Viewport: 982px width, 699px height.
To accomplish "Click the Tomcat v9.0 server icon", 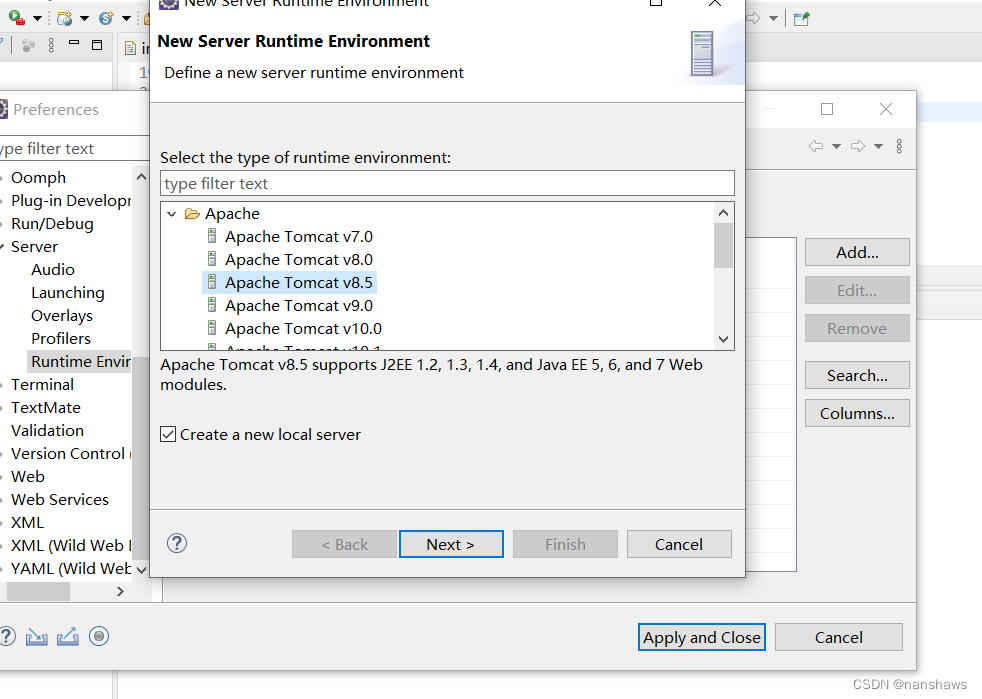I will pos(212,306).
